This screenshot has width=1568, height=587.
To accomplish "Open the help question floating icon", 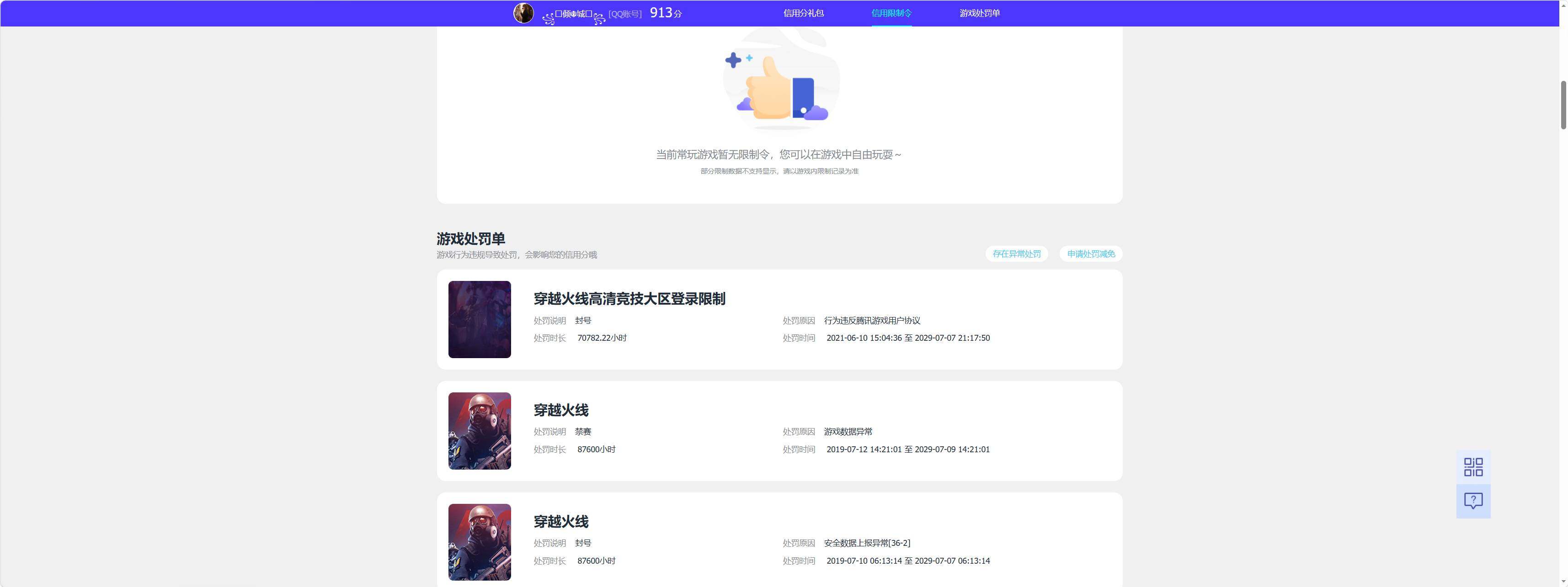I will [x=1473, y=501].
